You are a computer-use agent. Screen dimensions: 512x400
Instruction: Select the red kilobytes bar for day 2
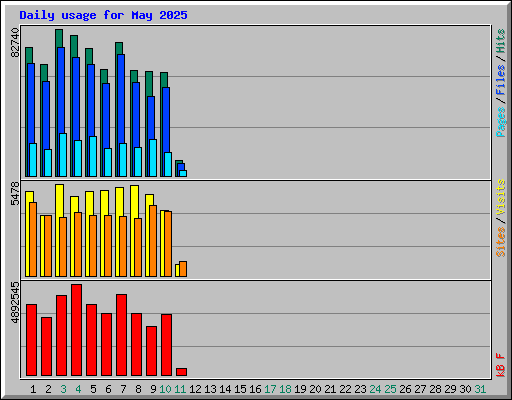(x=46, y=347)
